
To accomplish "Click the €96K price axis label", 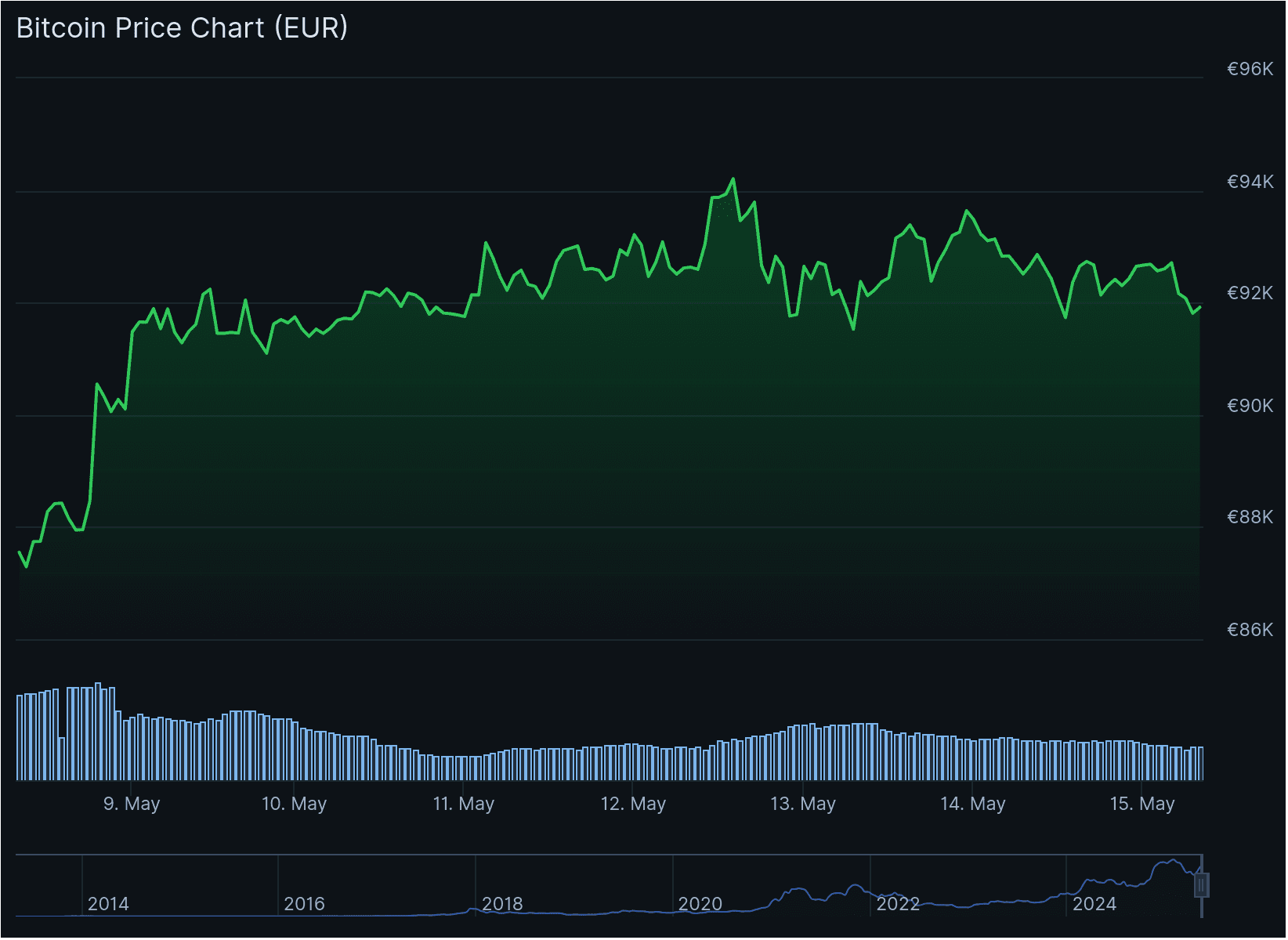I will click(1250, 70).
